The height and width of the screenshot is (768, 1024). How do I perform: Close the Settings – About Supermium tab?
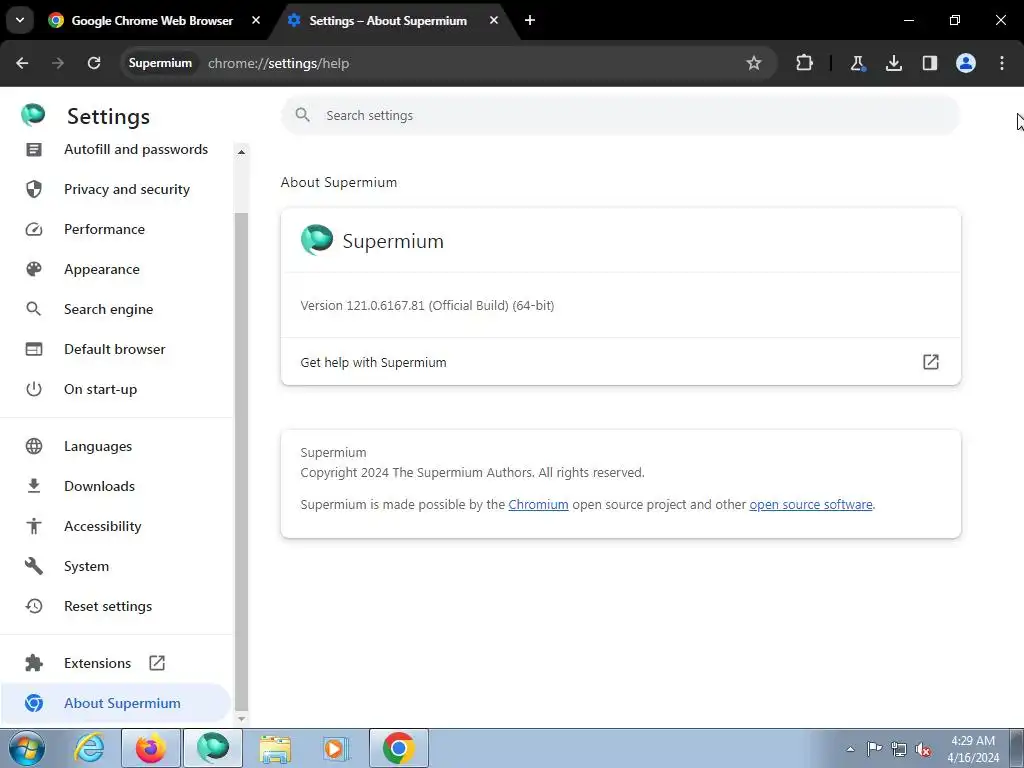coord(494,20)
